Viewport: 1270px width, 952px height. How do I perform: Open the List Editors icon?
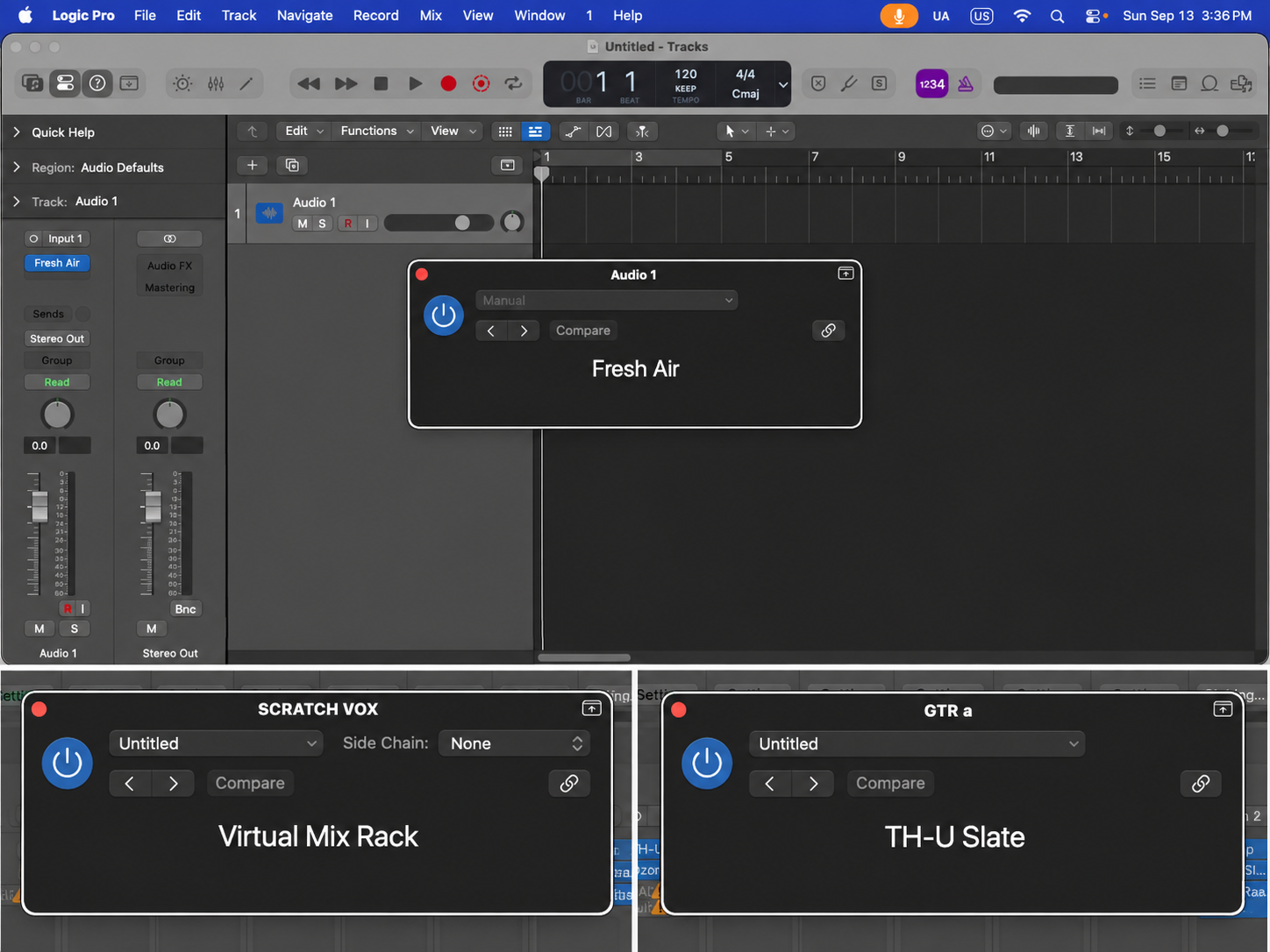(1147, 83)
